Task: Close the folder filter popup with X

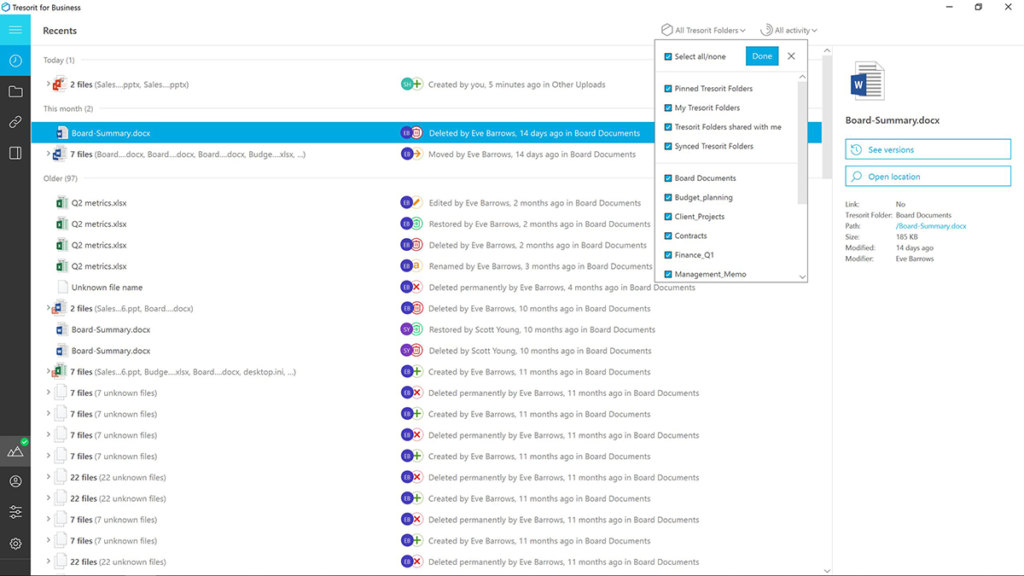Action: coord(791,57)
